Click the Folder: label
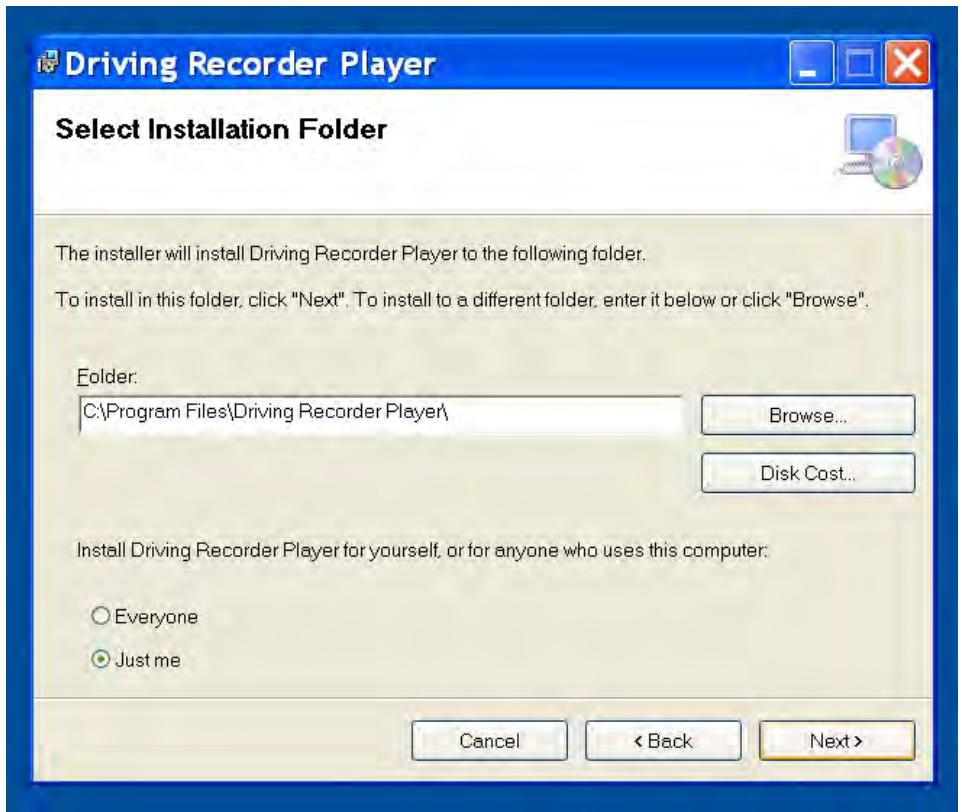The height and width of the screenshot is (812, 962). click(107, 376)
